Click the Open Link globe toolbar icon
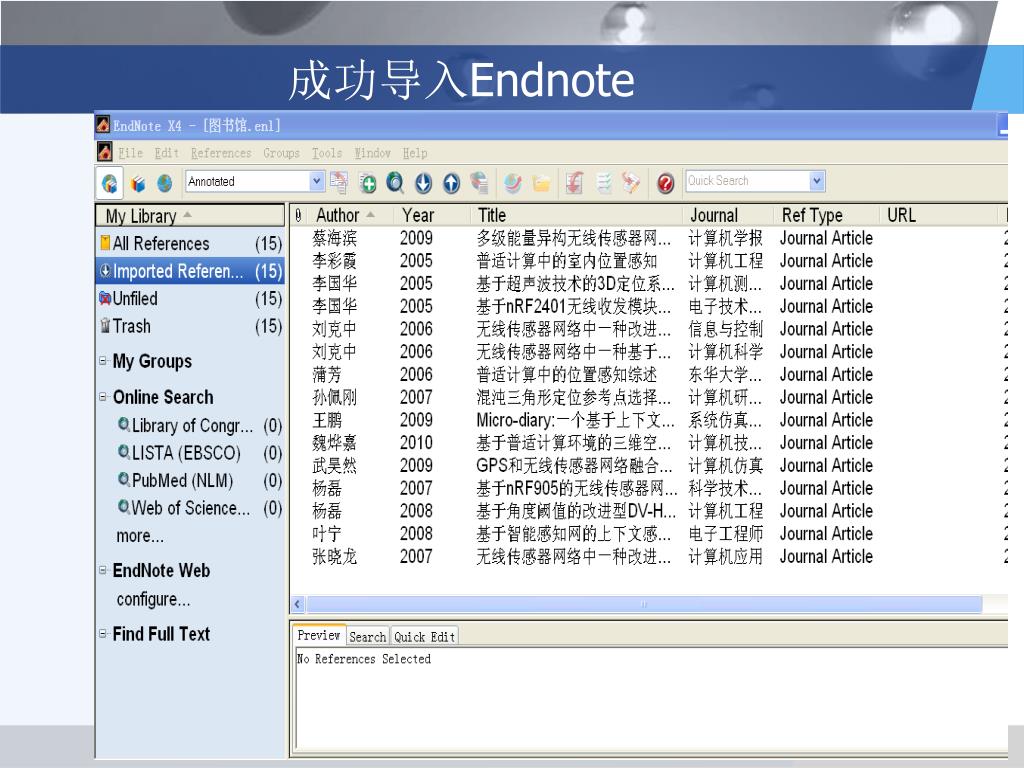Viewport: 1024px width, 768px height. coord(513,184)
